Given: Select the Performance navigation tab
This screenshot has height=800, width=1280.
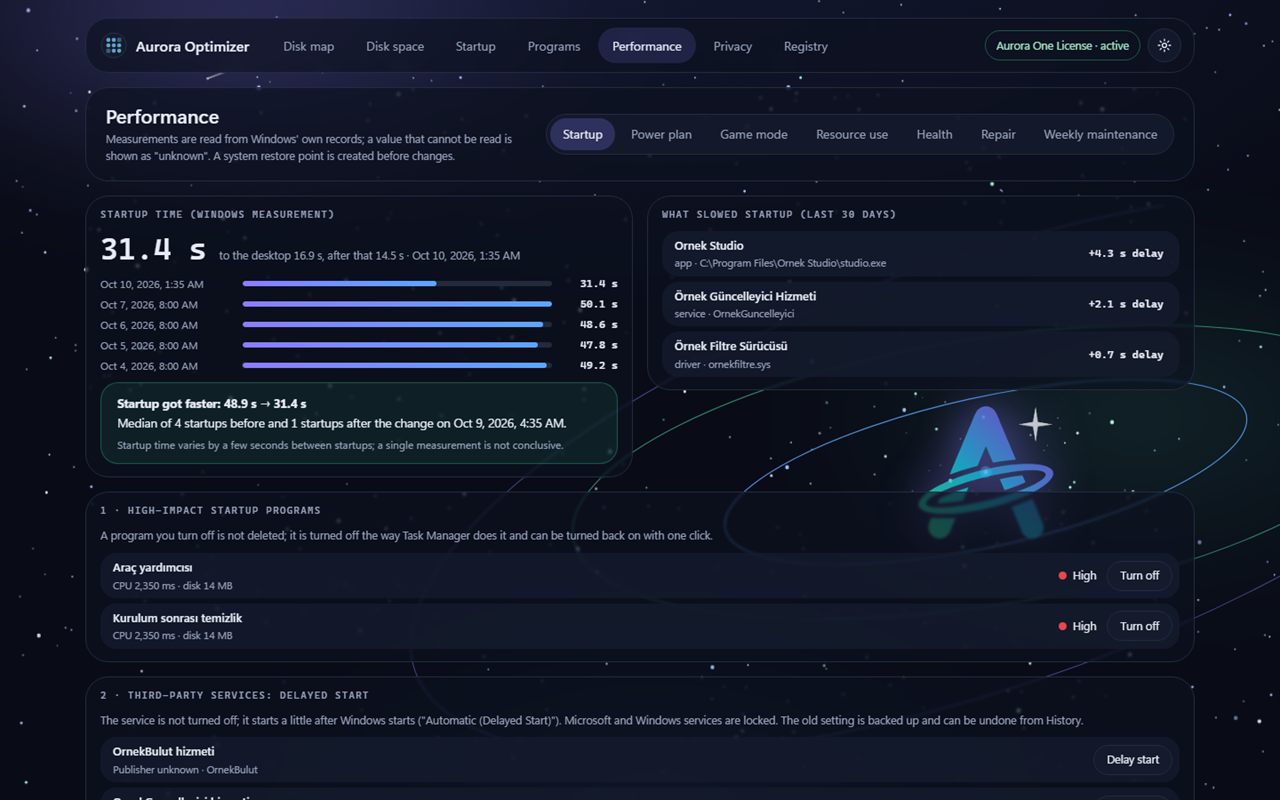Looking at the screenshot, I should [647, 46].
